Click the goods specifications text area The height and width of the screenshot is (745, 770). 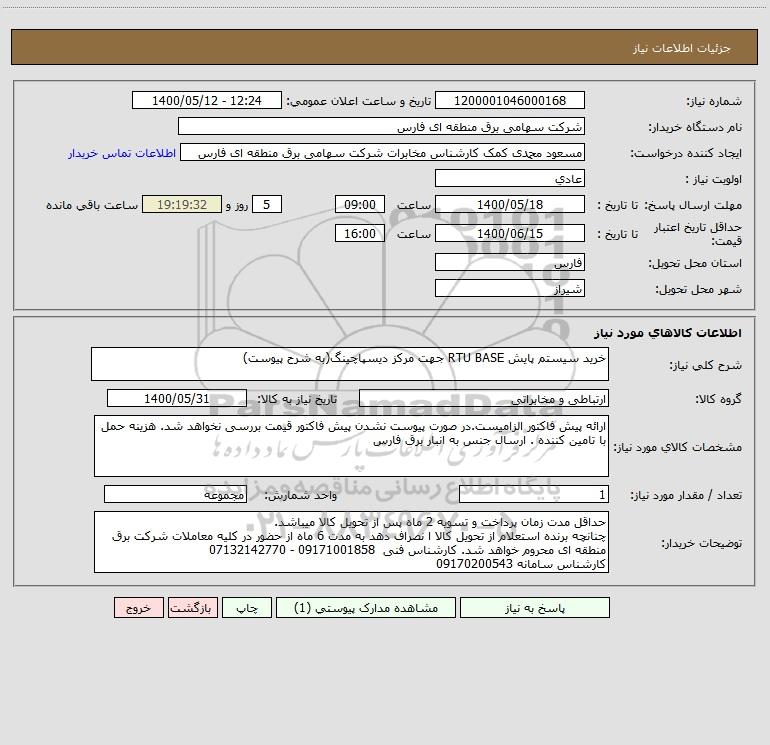click(351, 446)
